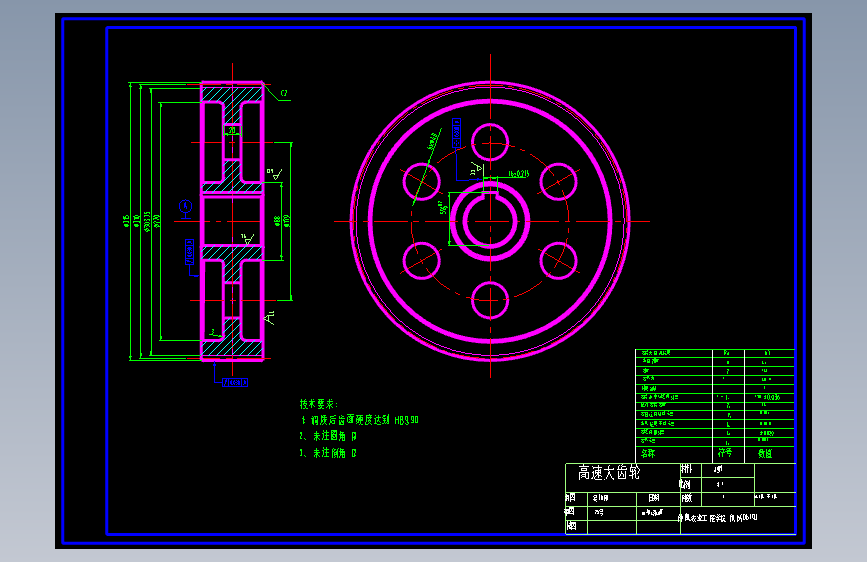Select the leftmost outer diameter dimension text
The width and height of the screenshot is (867, 562).
(127, 221)
